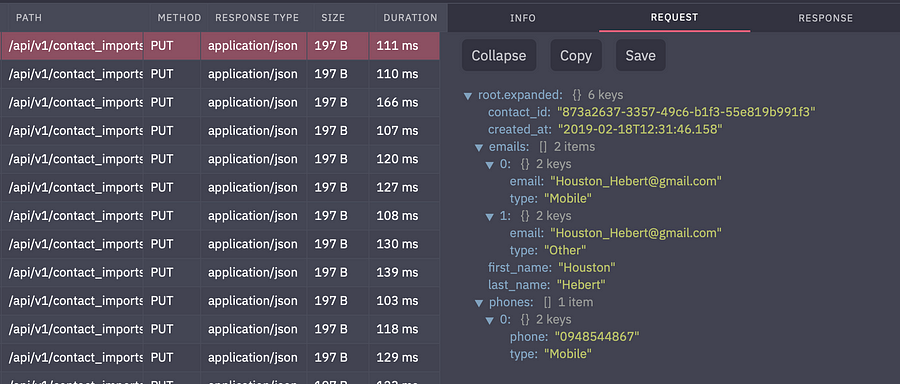Collapse emails item 0 node
Image resolution: width=900 pixels, height=384 pixels.
click(490, 165)
